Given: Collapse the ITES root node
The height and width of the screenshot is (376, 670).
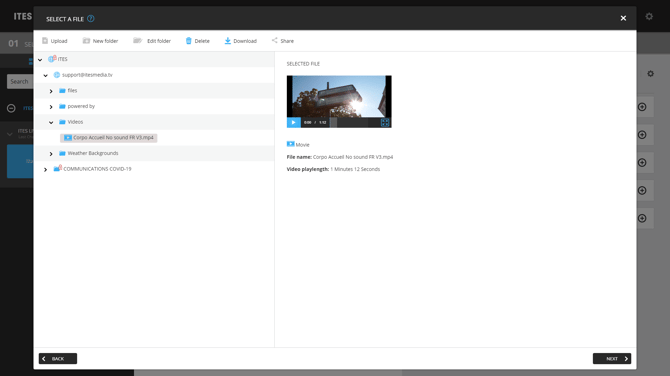Looking at the screenshot, I should pos(40,60).
